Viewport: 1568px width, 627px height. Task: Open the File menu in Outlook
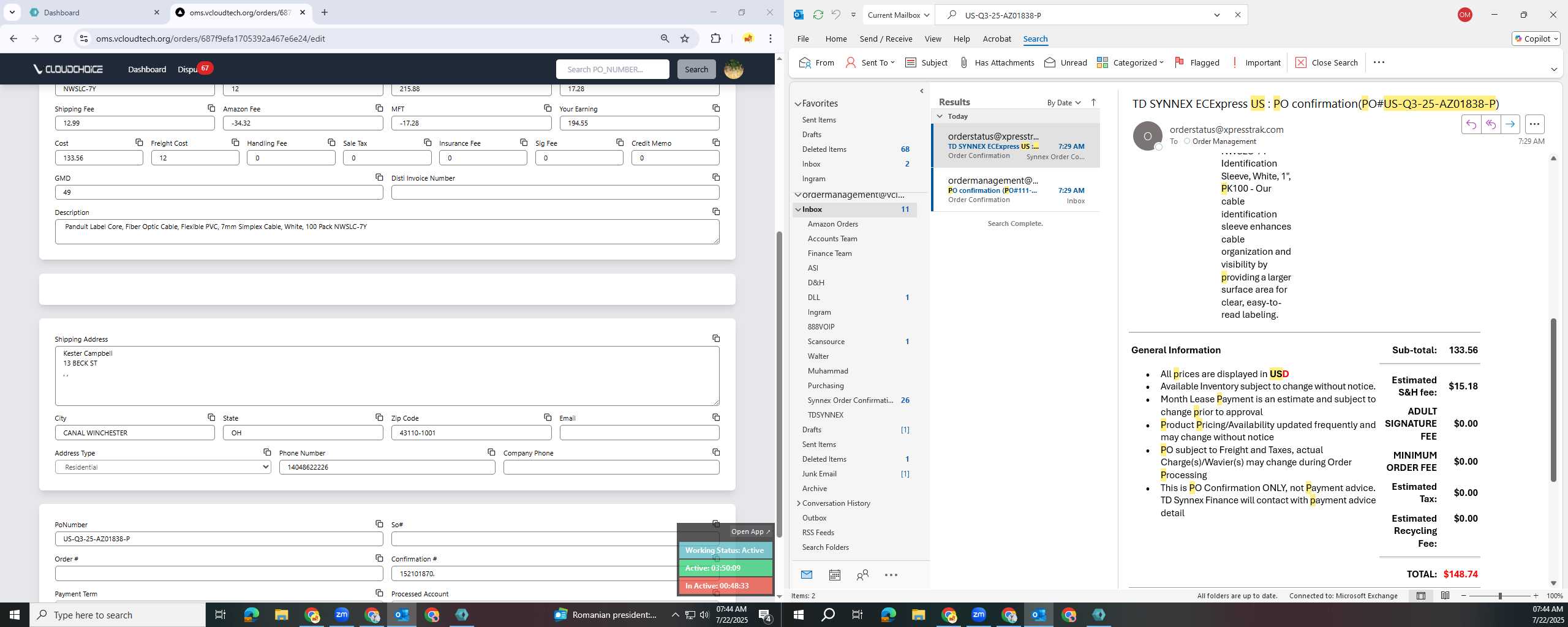(x=803, y=39)
